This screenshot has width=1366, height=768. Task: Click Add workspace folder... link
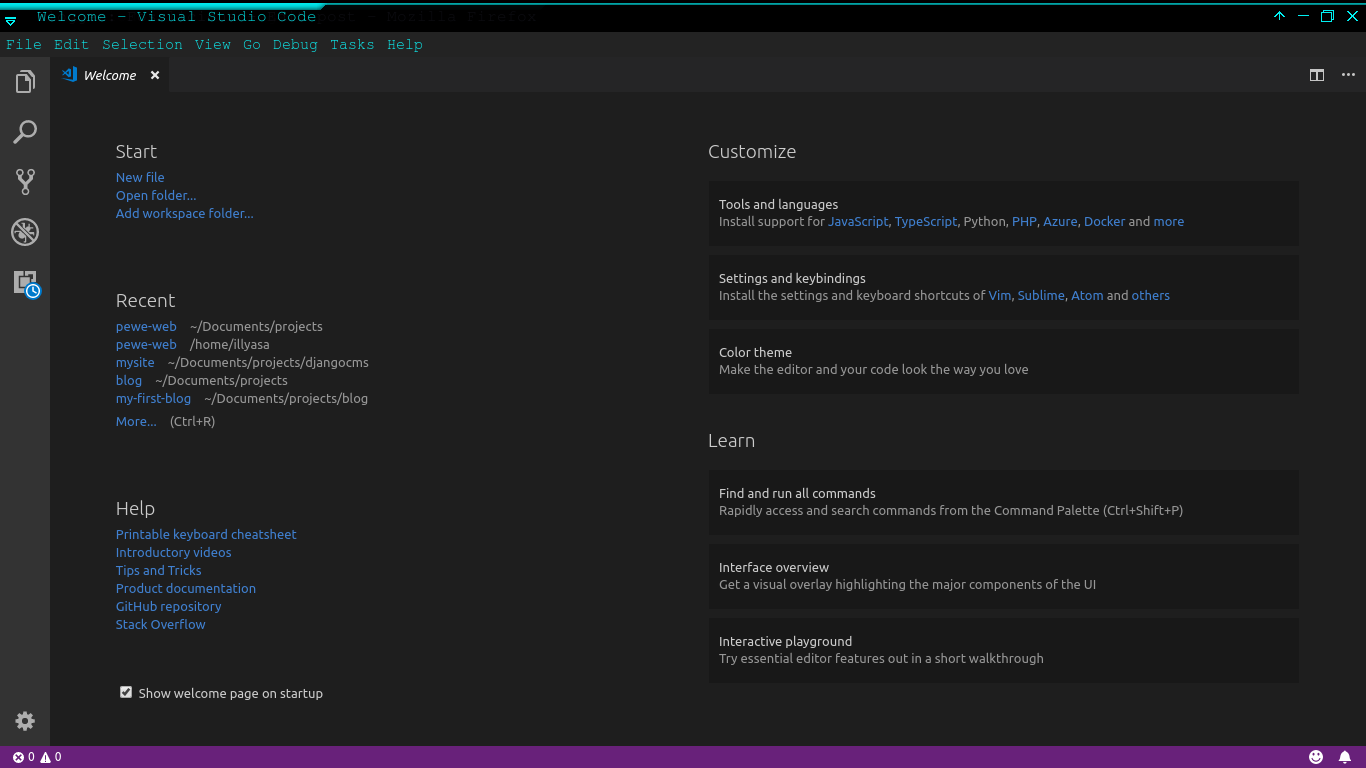[185, 213]
